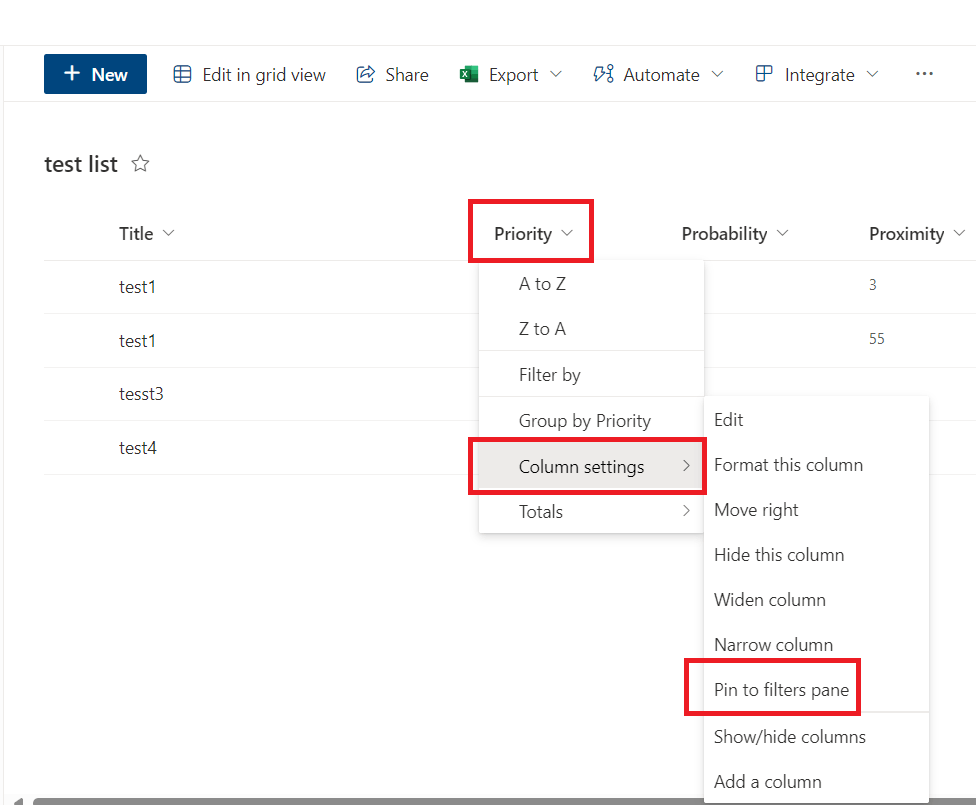Open the more options ellipsis
This screenshot has width=976, height=805.
924,73
